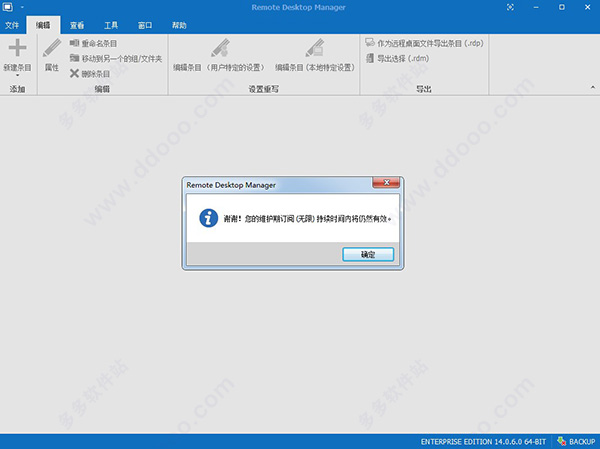Open the 工具 ribbon tab

111,25
